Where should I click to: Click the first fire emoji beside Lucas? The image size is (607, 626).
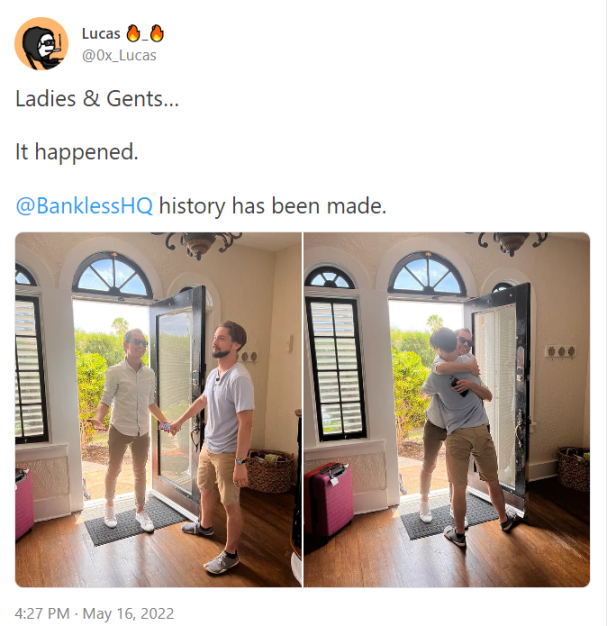(133, 34)
